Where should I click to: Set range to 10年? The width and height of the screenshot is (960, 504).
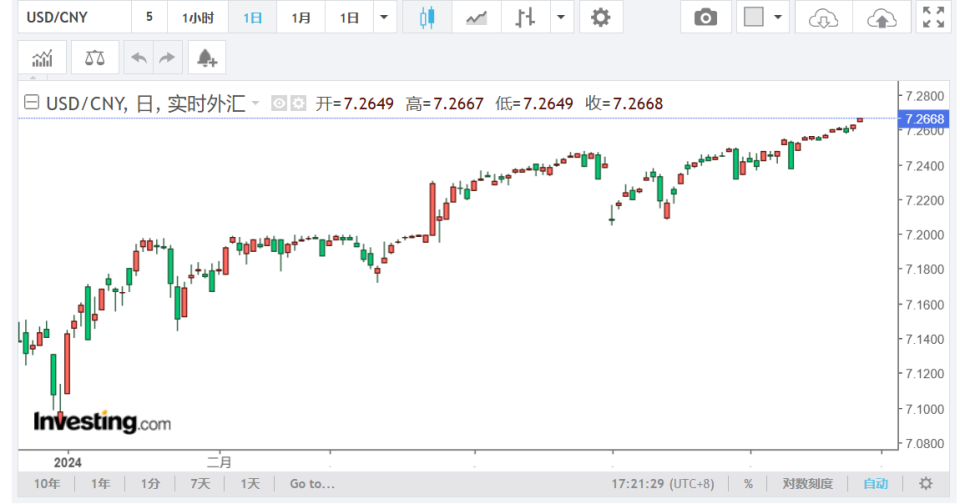coord(47,484)
